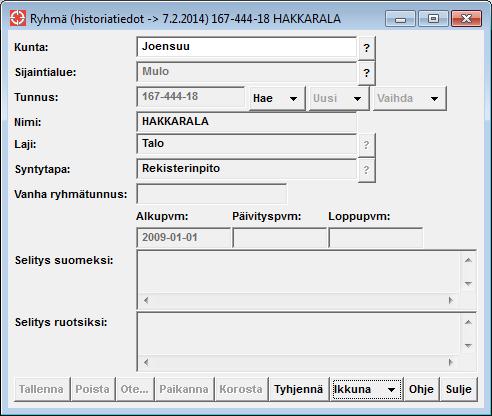Click the Sijaintialue: label
492x416 pixels.
[x=45, y=72]
